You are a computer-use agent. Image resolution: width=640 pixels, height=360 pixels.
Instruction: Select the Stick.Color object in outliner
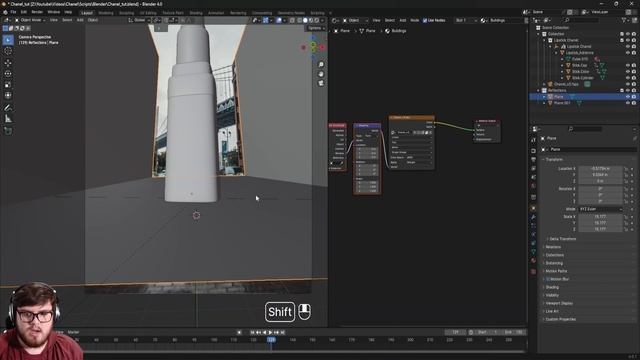pyautogui.click(x=580, y=71)
